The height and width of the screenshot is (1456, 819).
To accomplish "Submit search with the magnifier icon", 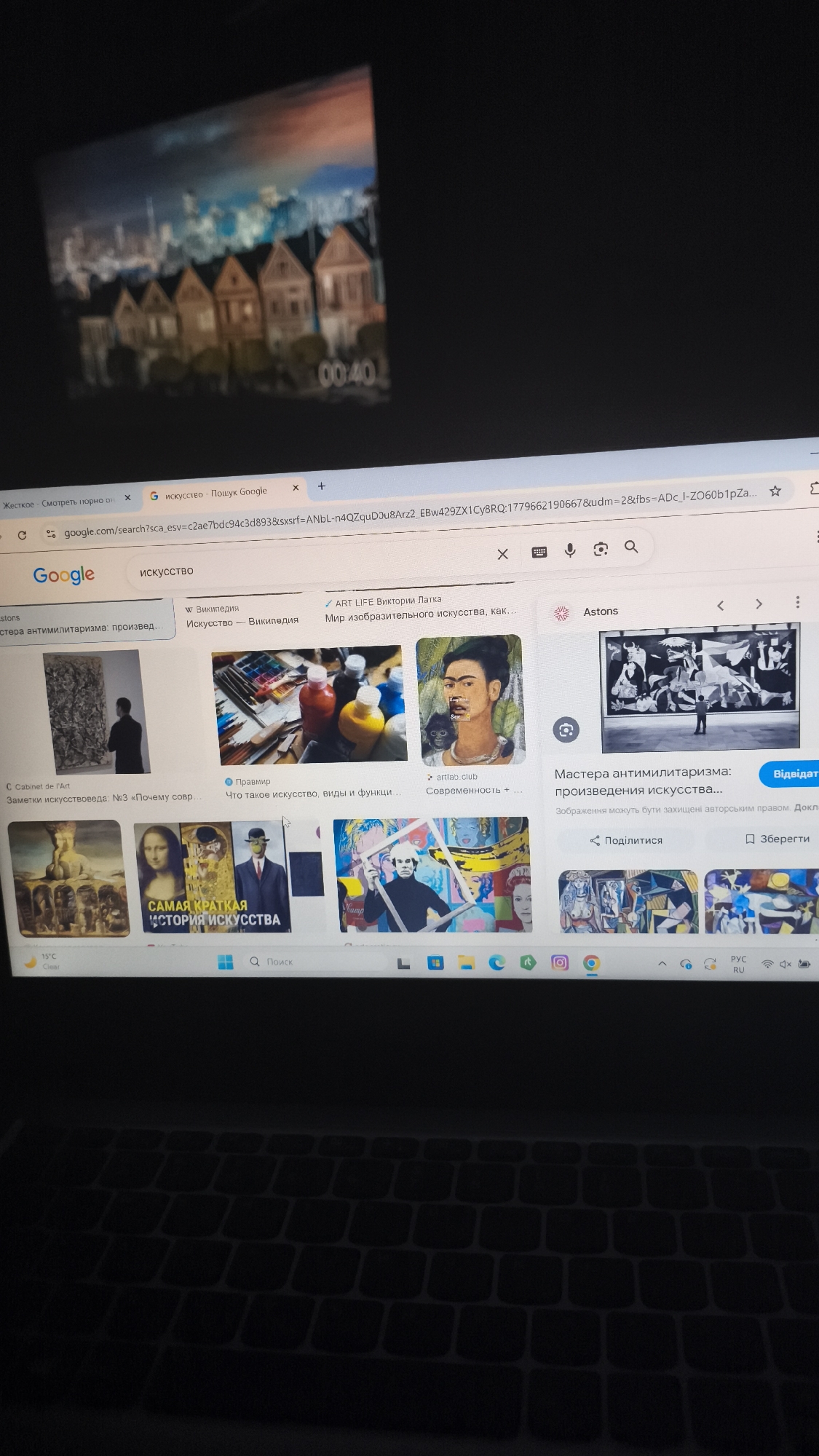I will point(631,547).
